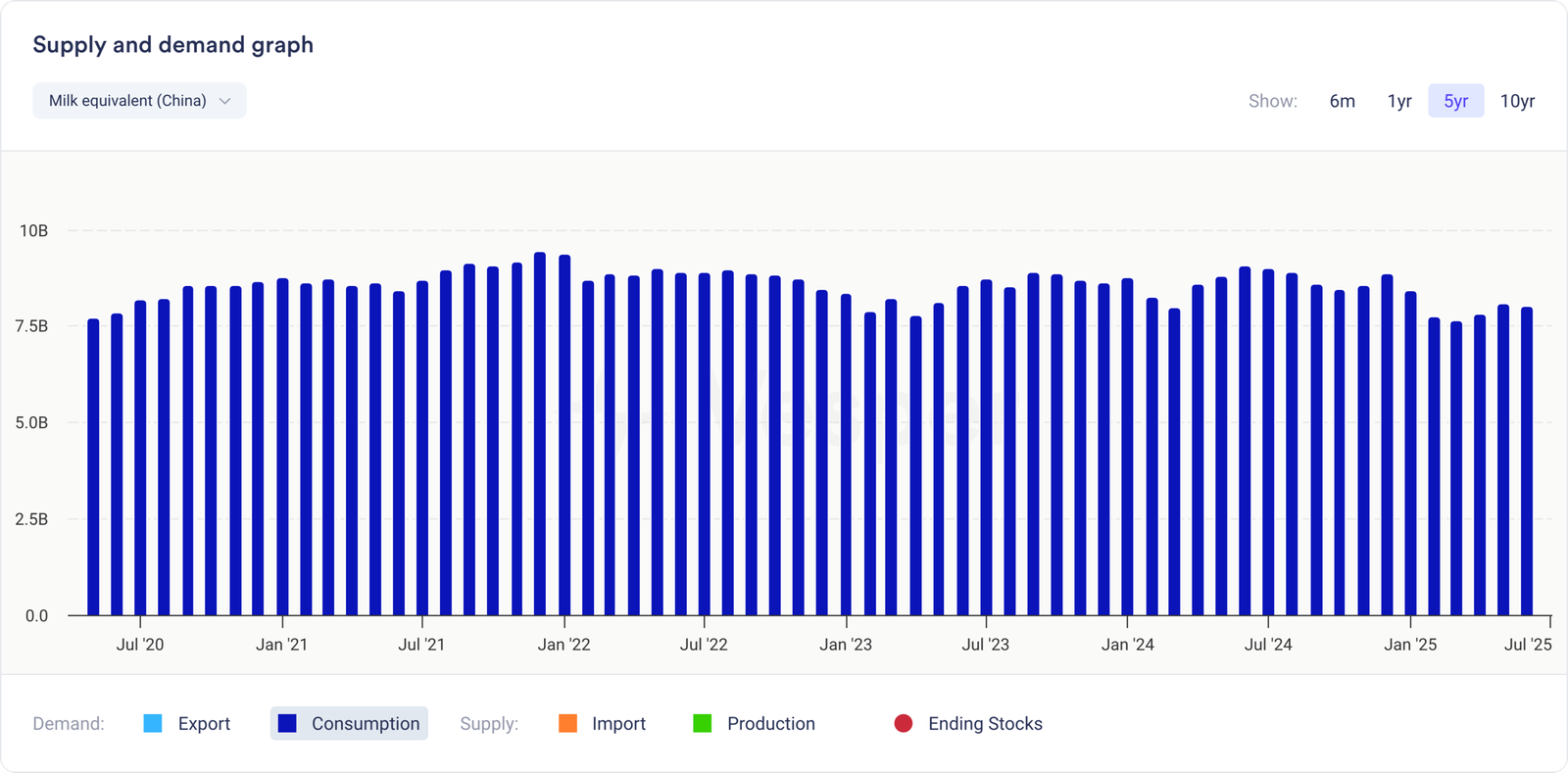Select the 1yr time range

[1398, 101]
